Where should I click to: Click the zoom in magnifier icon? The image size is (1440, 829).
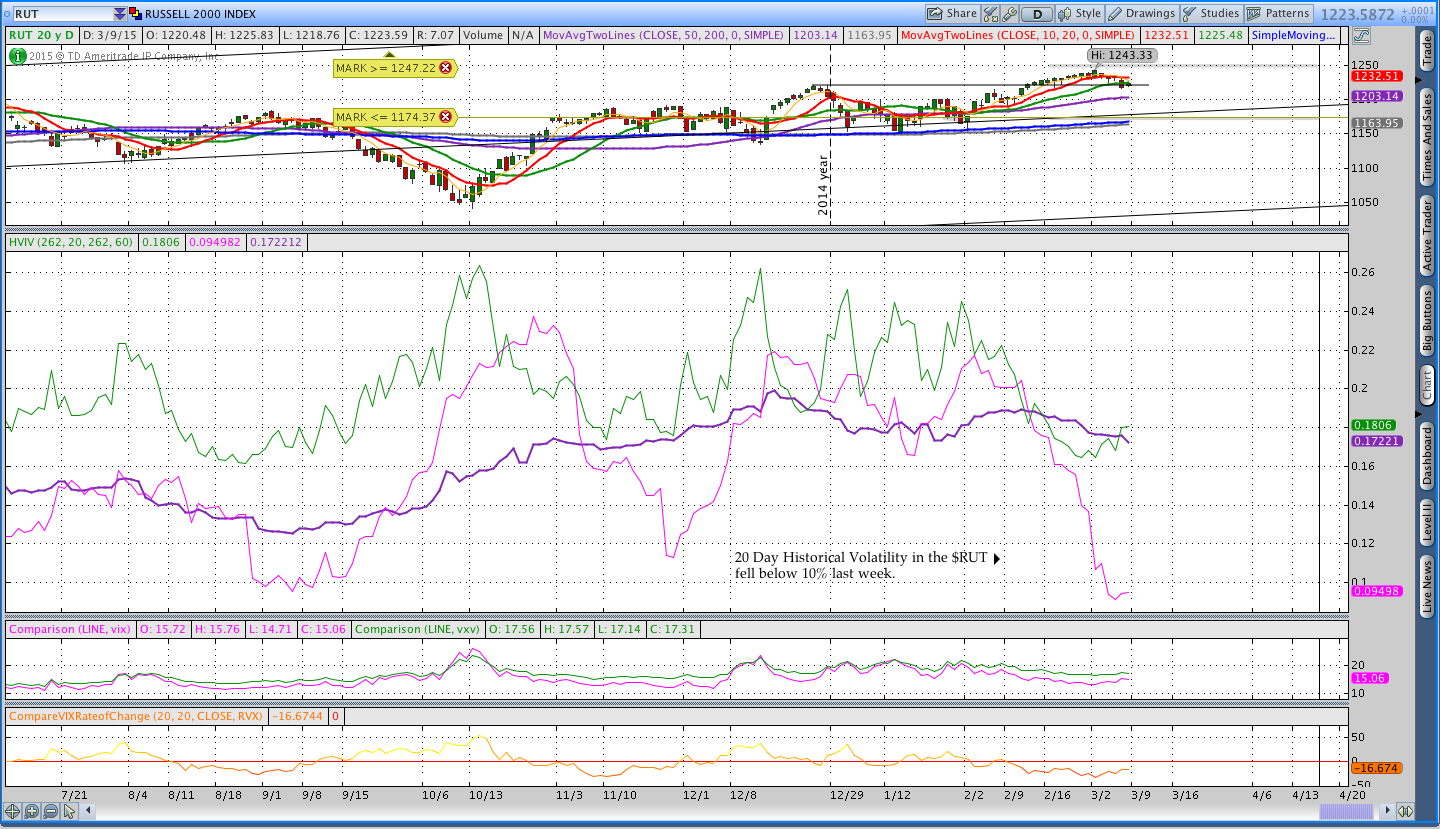tap(31, 812)
